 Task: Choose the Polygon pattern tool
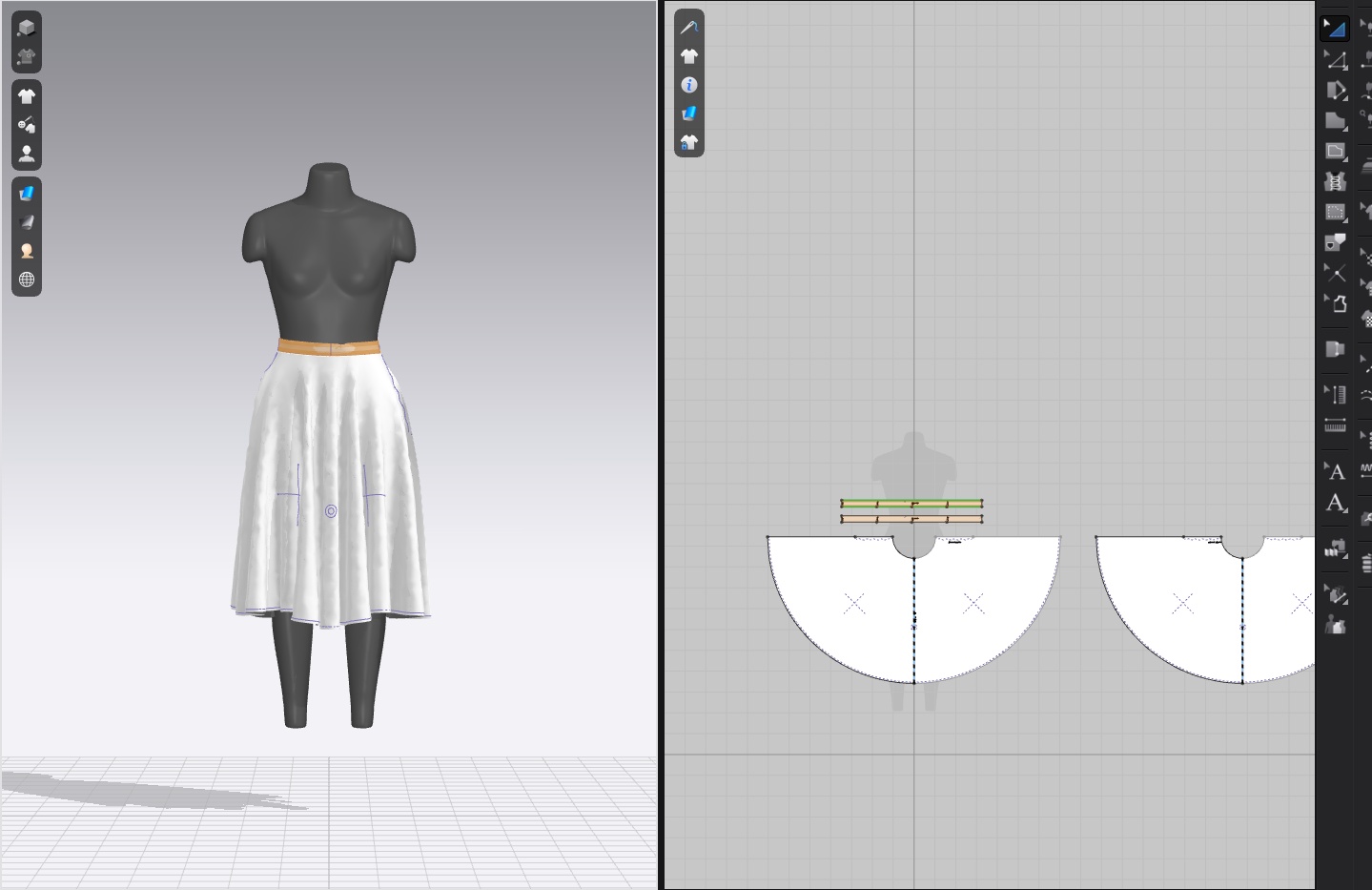point(1335,121)
